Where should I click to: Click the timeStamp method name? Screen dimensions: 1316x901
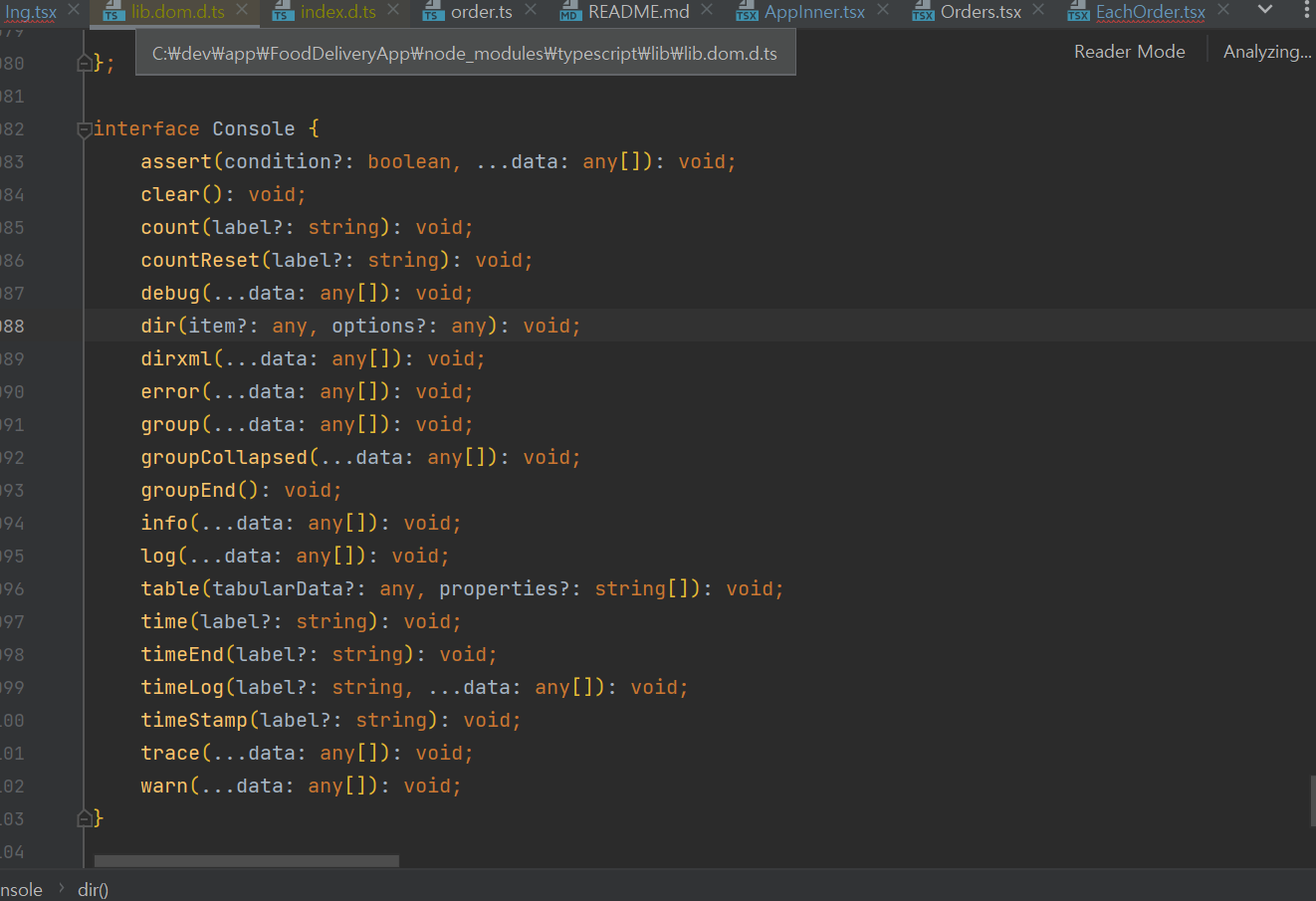pos(194,721)
